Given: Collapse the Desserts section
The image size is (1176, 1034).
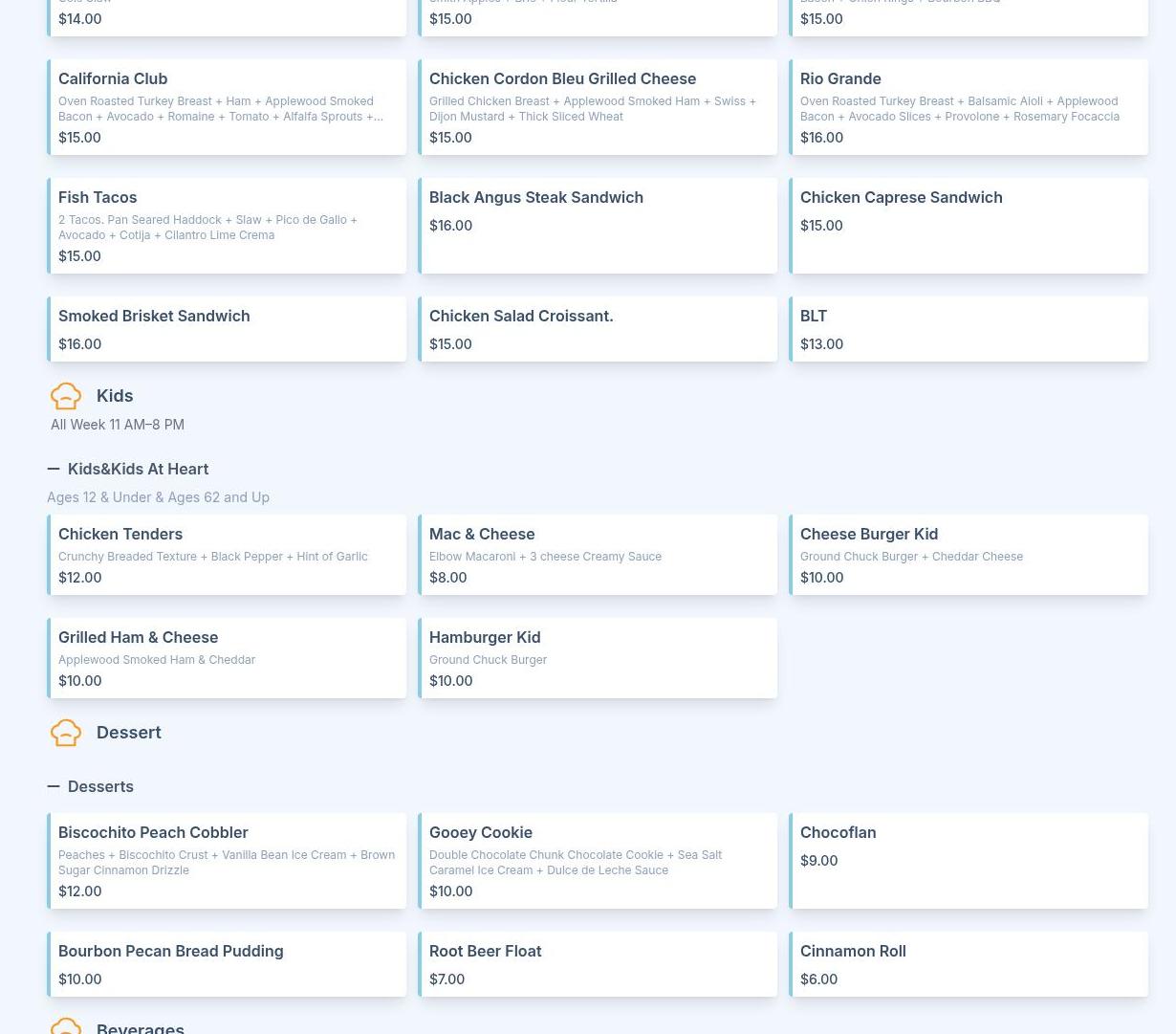Looking at the screenshot, I should [54, 786].
